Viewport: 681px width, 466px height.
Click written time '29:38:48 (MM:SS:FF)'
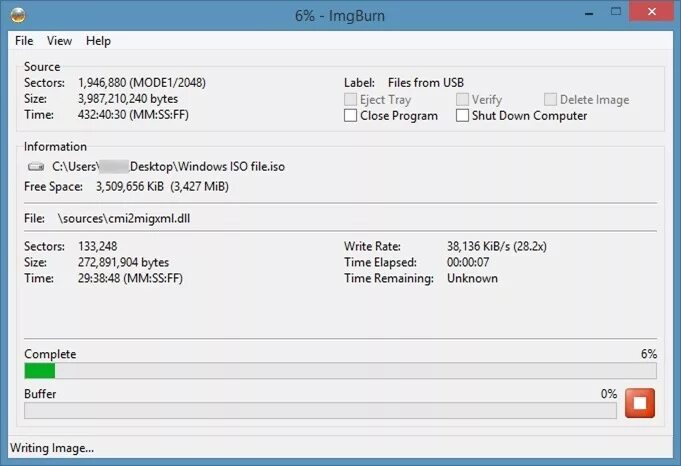(x=130, y=278)
